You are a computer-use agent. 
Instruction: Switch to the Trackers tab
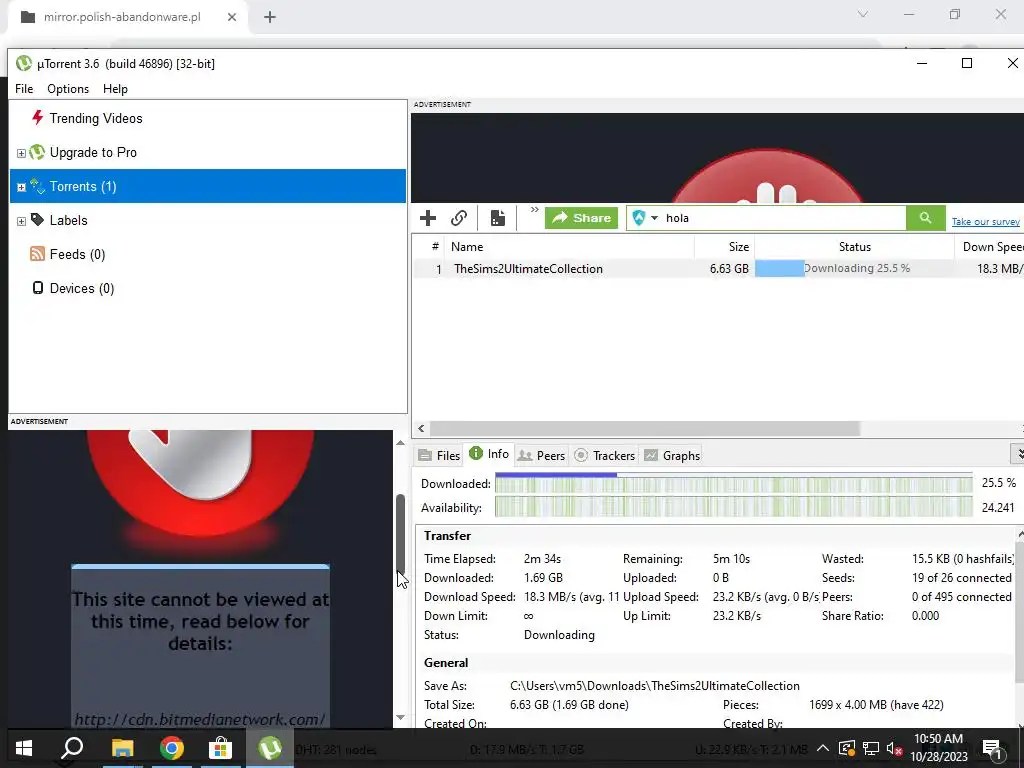[604, 455]
